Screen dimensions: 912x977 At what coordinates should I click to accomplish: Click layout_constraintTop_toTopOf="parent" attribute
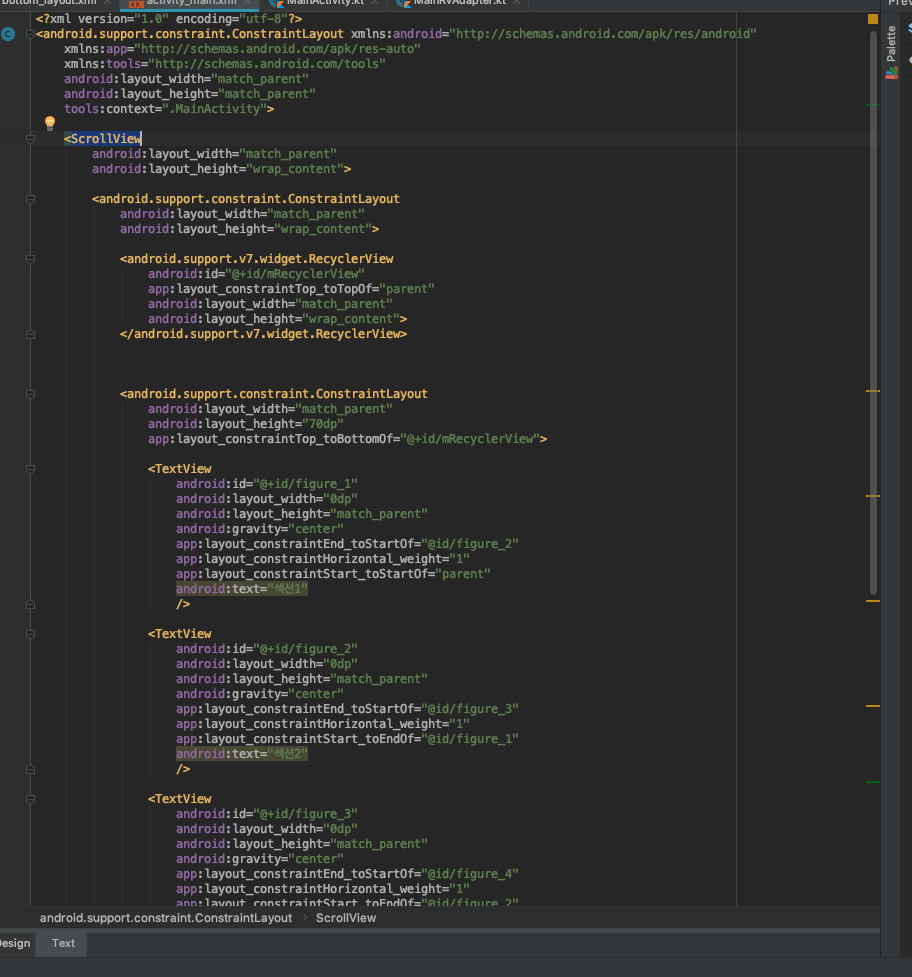pyautogui.click(x=291, y=289)
